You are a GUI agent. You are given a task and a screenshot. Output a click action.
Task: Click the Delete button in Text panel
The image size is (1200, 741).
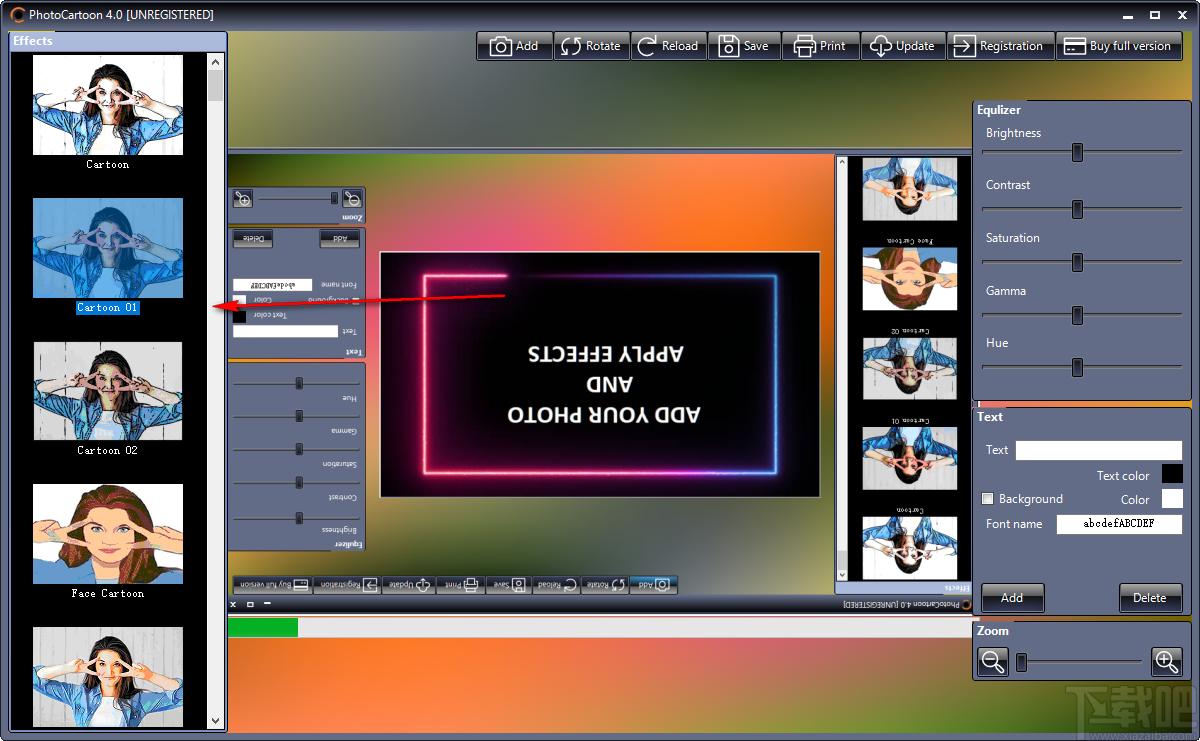click(1150, 598)
